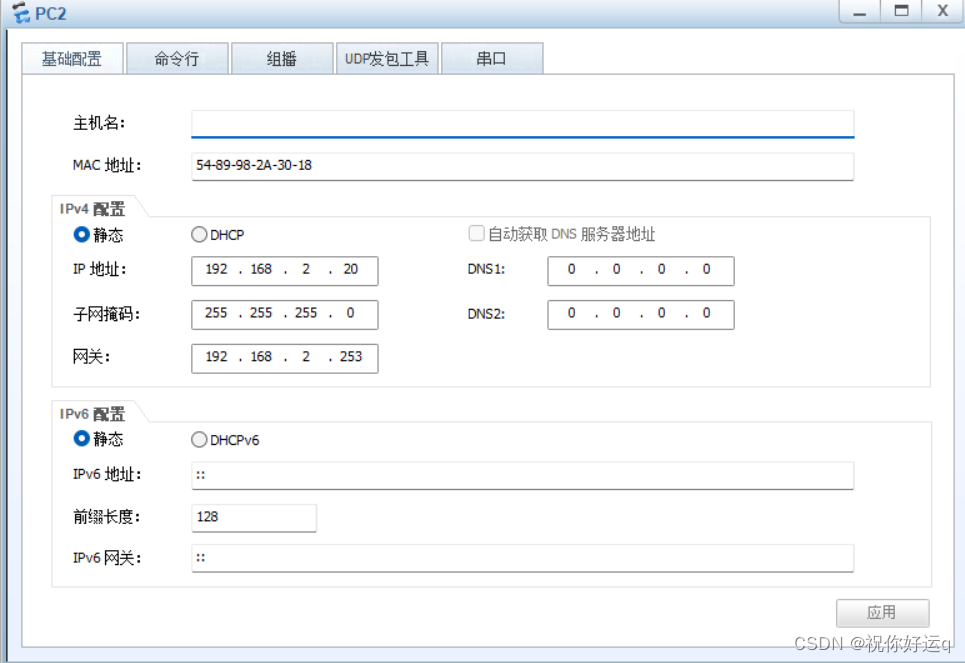
Task: Click the IPv6 地址 input field
Action: [520, 475]
